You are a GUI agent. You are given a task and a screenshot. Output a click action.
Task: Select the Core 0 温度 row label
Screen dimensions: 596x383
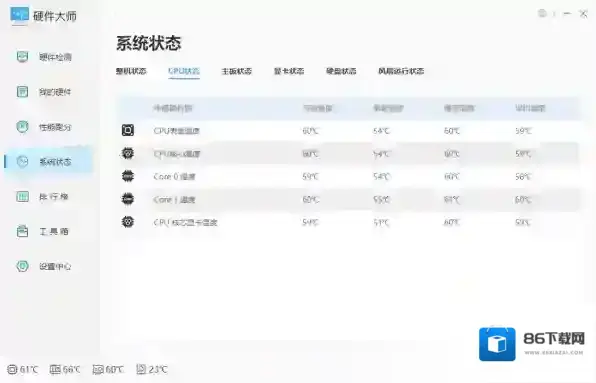(174, 177)
